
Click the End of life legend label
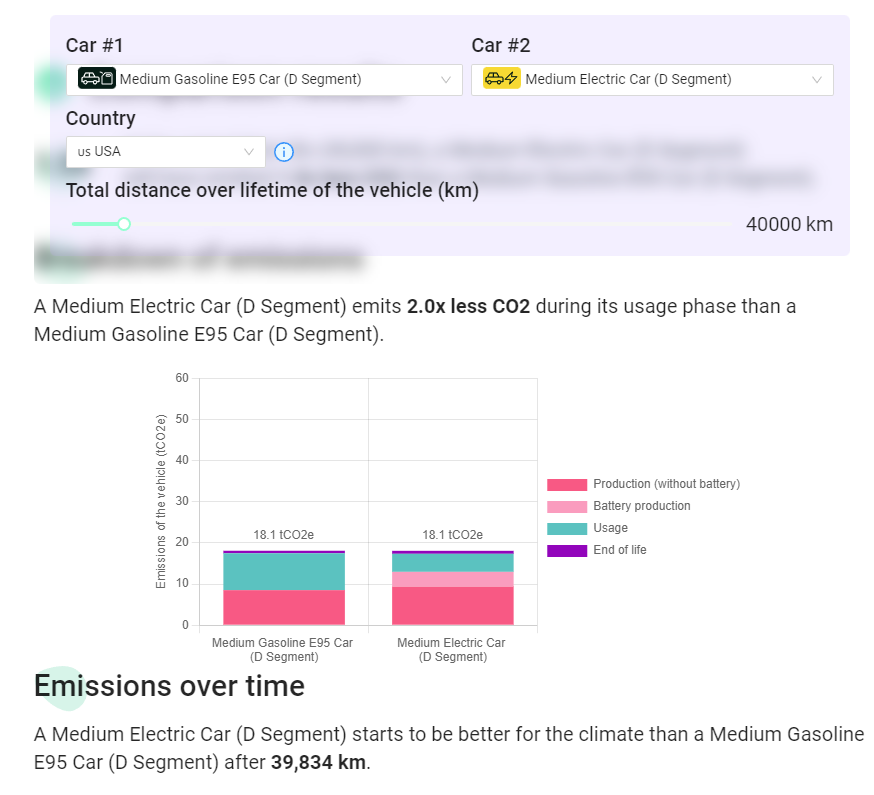tap(620, 550)
